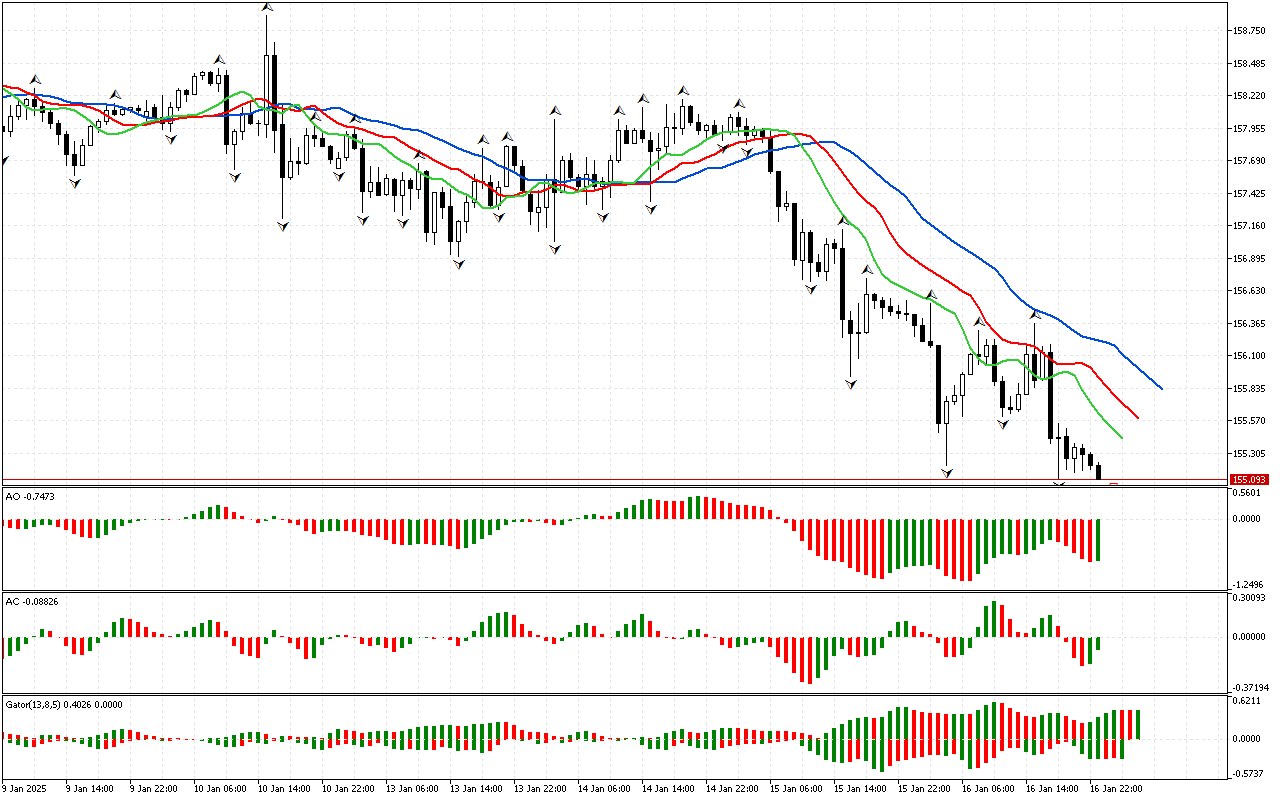Click the AO -0.7473 indicator label
1280x800 pixels.
(x=30, y=495)
